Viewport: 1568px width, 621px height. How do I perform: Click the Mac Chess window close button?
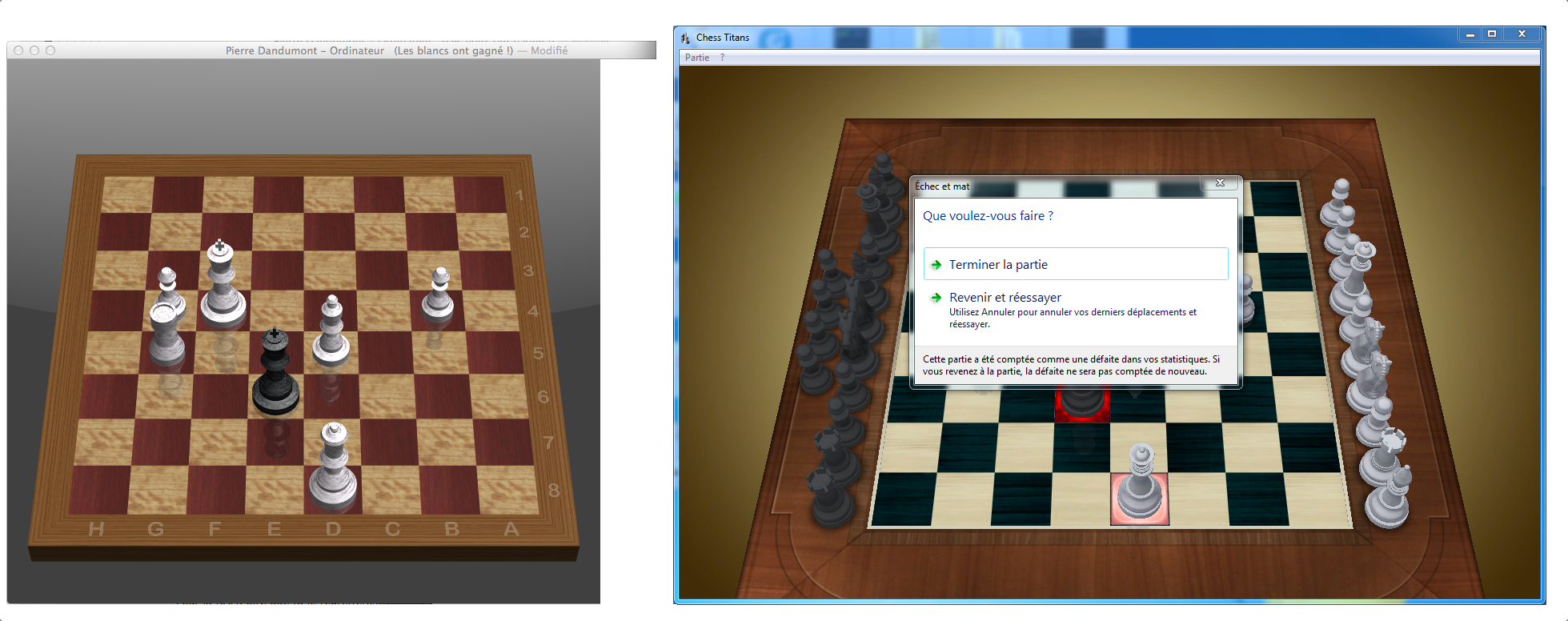(x=18, y=50)
